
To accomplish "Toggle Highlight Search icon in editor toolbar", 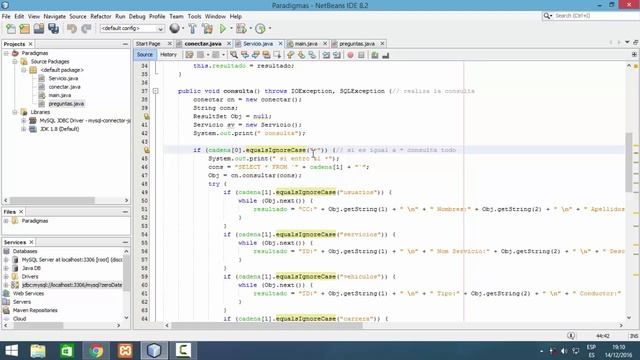I will point(267,55).
